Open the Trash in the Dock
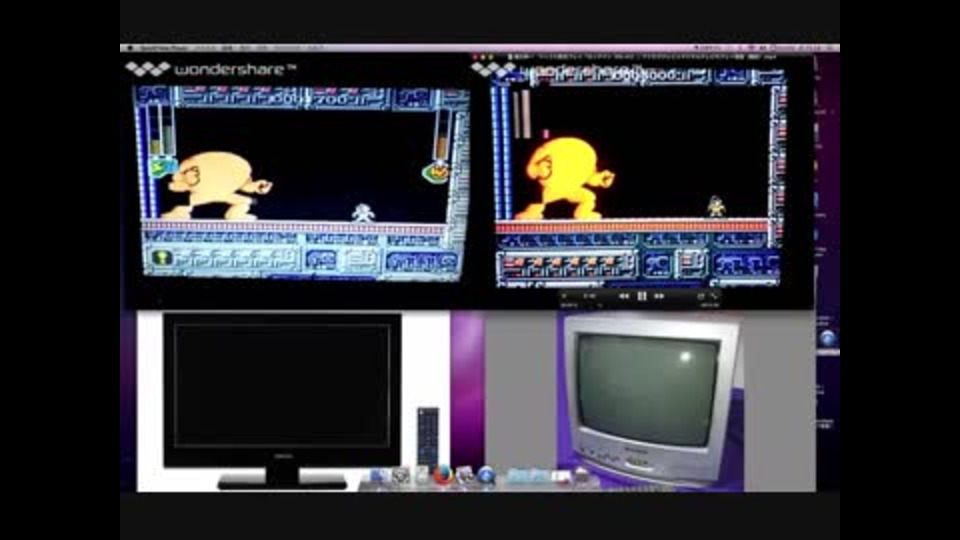 [581, 476]
